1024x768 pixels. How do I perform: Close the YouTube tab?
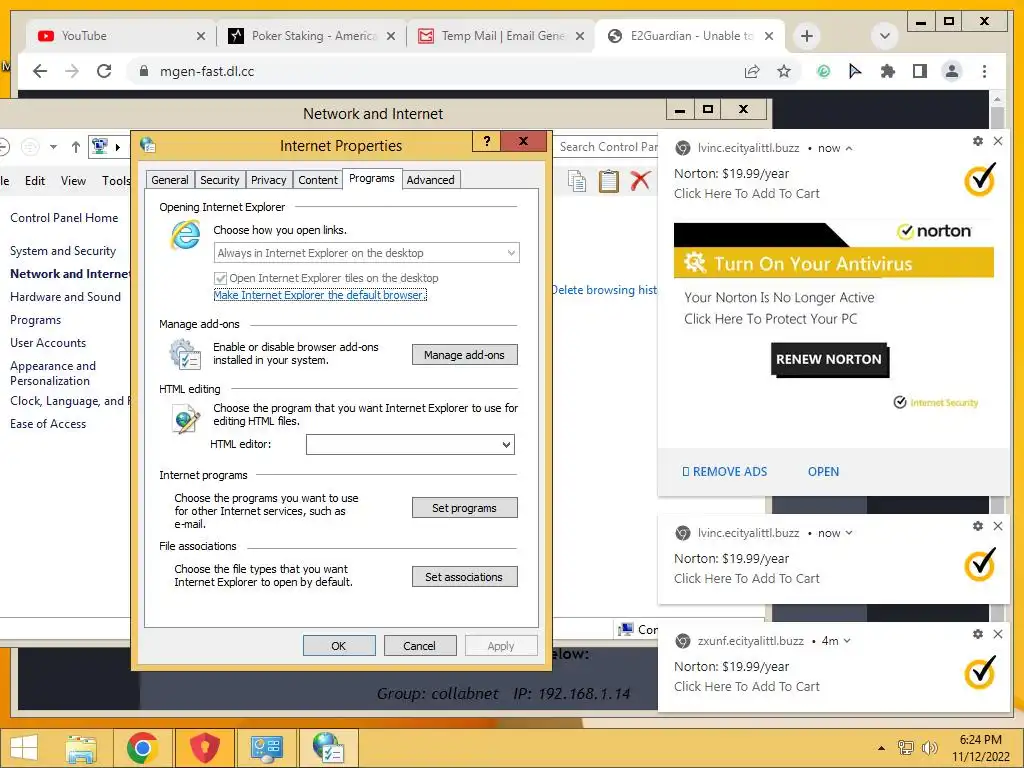coord(201,37)
